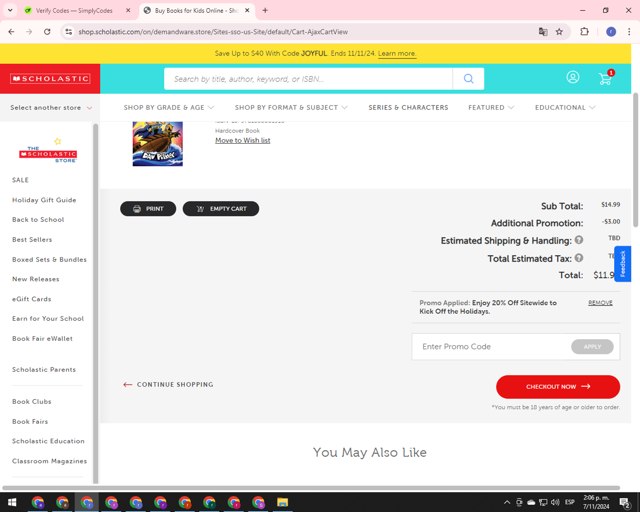Viewport: 640px width, 512px height.
Task: Open Book Fair eWallet link
Action: tap(42, 338)
